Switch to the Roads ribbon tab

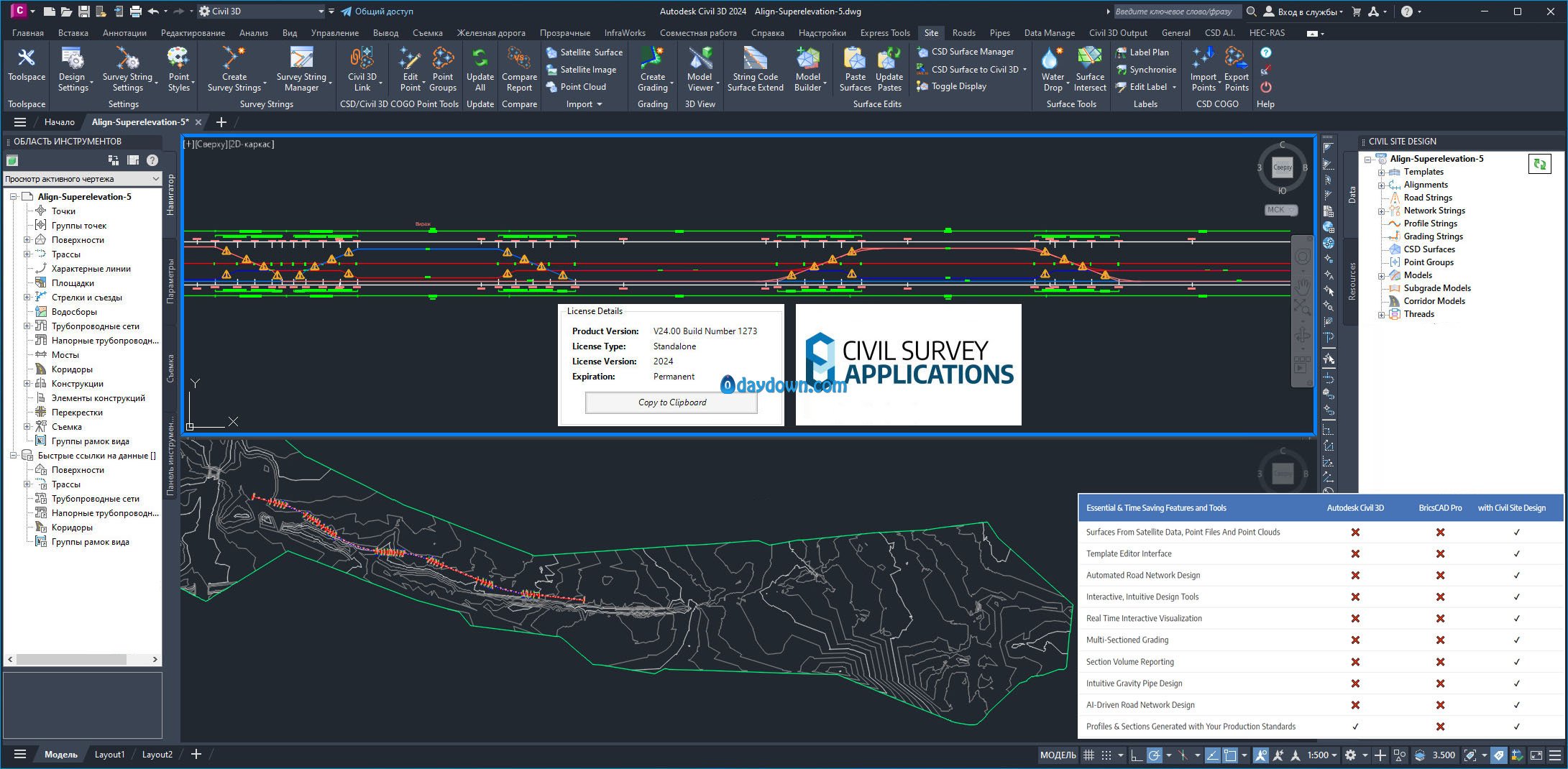click(x=963, y=33)
